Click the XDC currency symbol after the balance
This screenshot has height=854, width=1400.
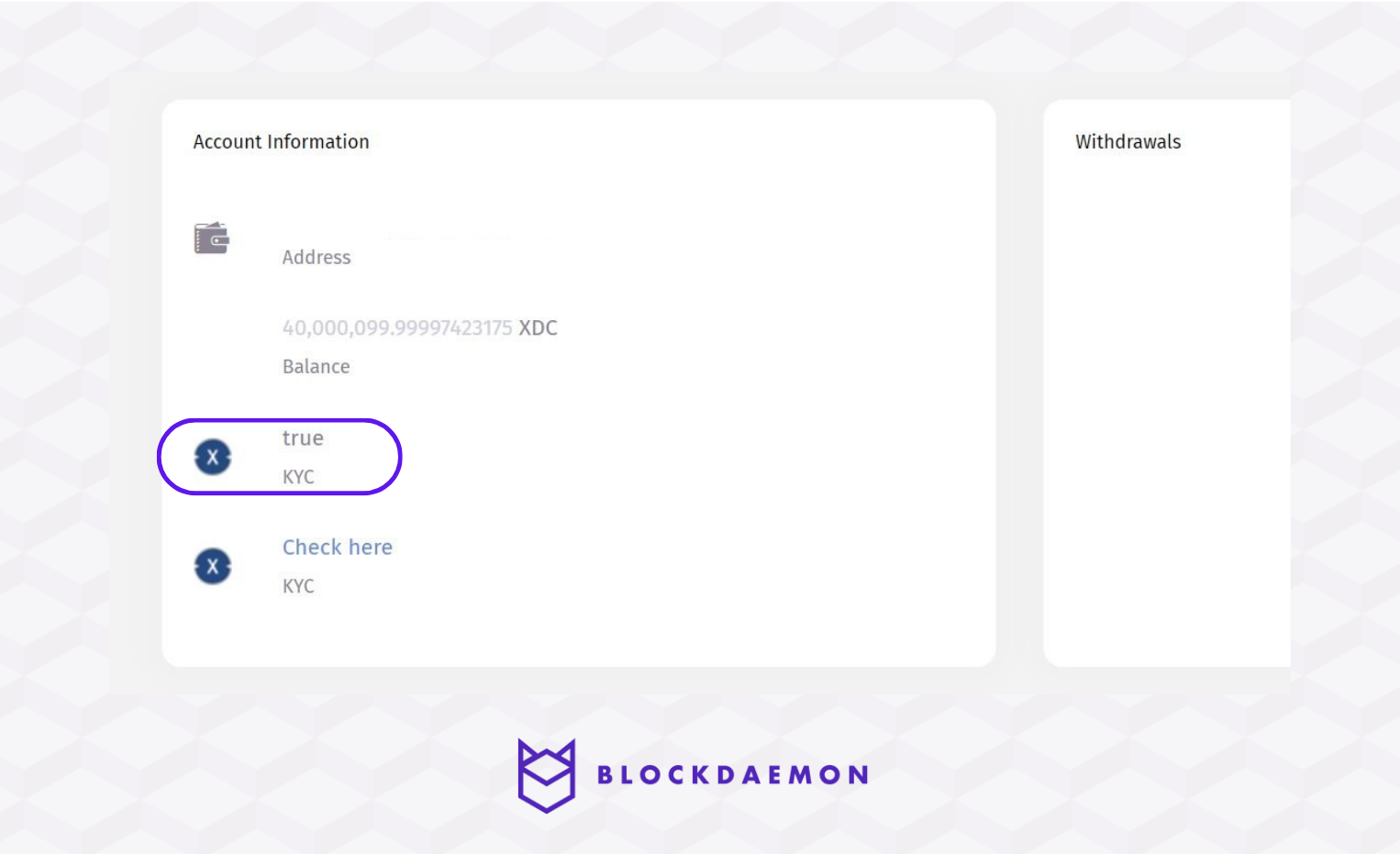tap(539, 328)
